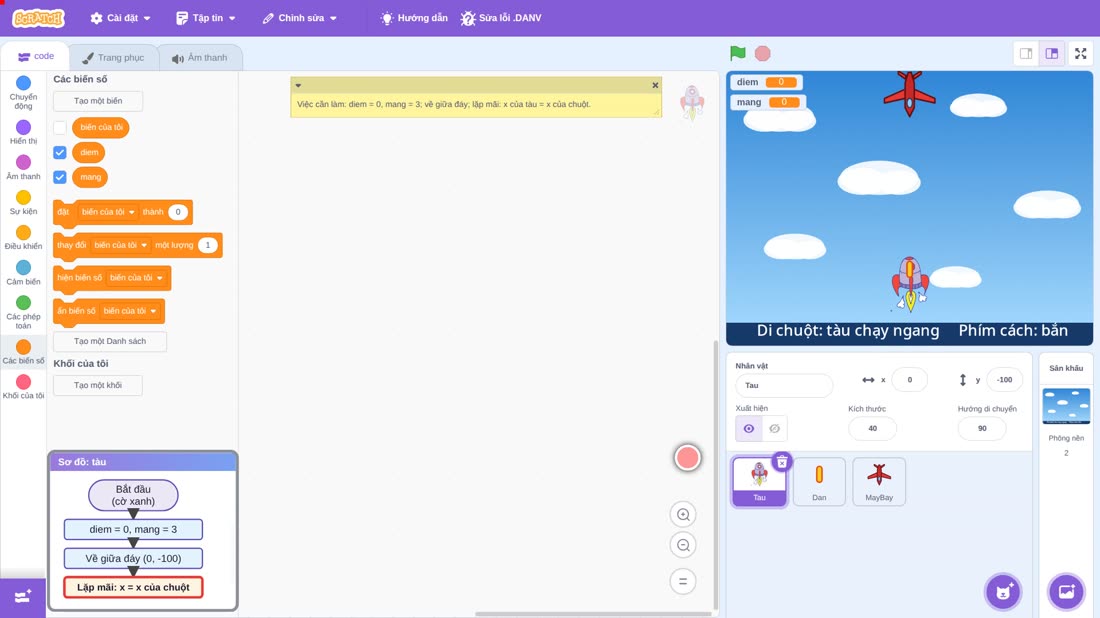The image size is (1100, 618).
Task: Click the 'Tạo một Danh sách' button
Action: coord(110,341)
